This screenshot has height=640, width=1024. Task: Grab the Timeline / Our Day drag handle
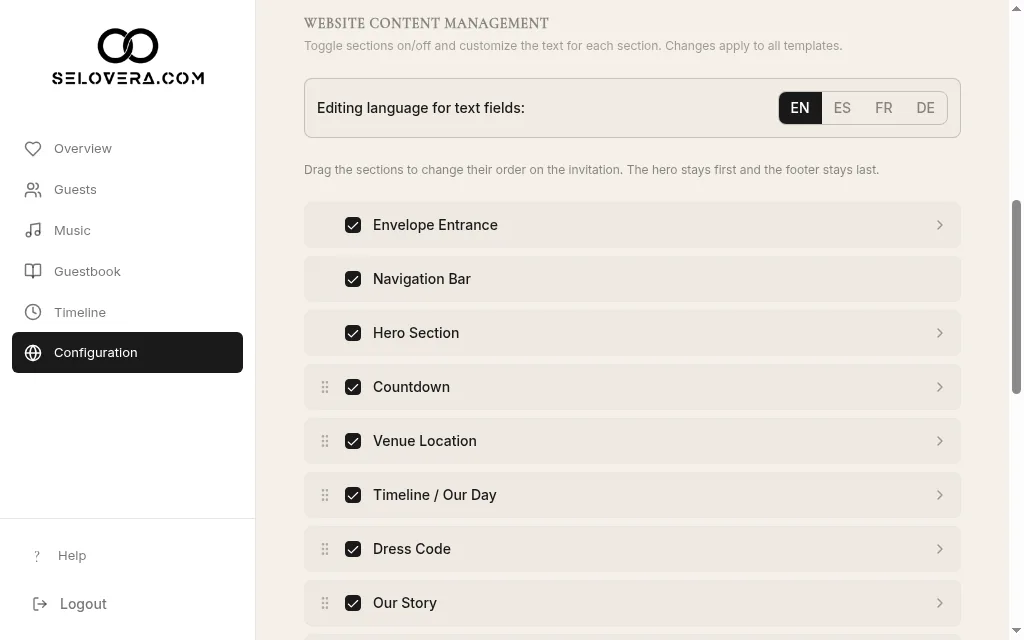(x=325, y=495)
